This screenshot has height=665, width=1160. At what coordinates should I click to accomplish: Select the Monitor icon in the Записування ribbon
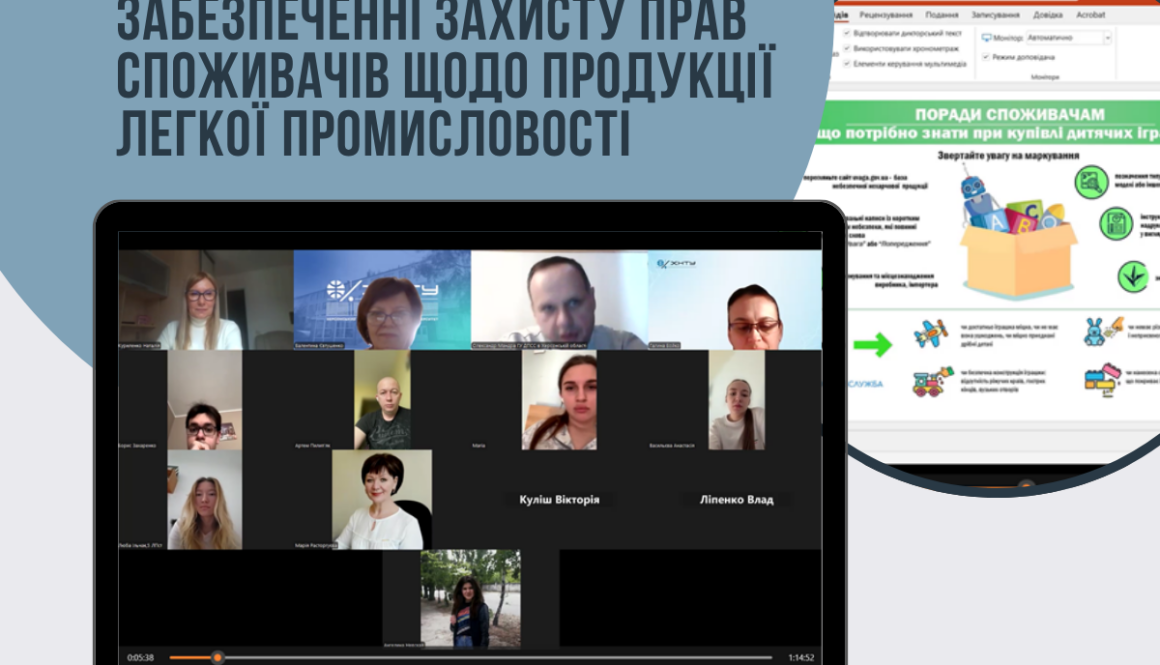[987, 37]
